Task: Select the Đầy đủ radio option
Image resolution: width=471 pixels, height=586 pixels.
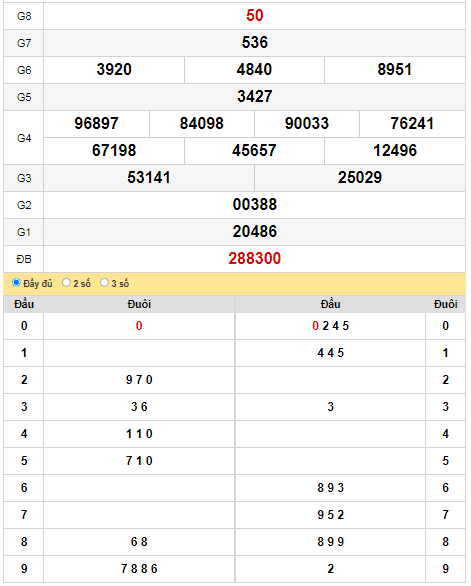Action: click(x=16, y=283)
